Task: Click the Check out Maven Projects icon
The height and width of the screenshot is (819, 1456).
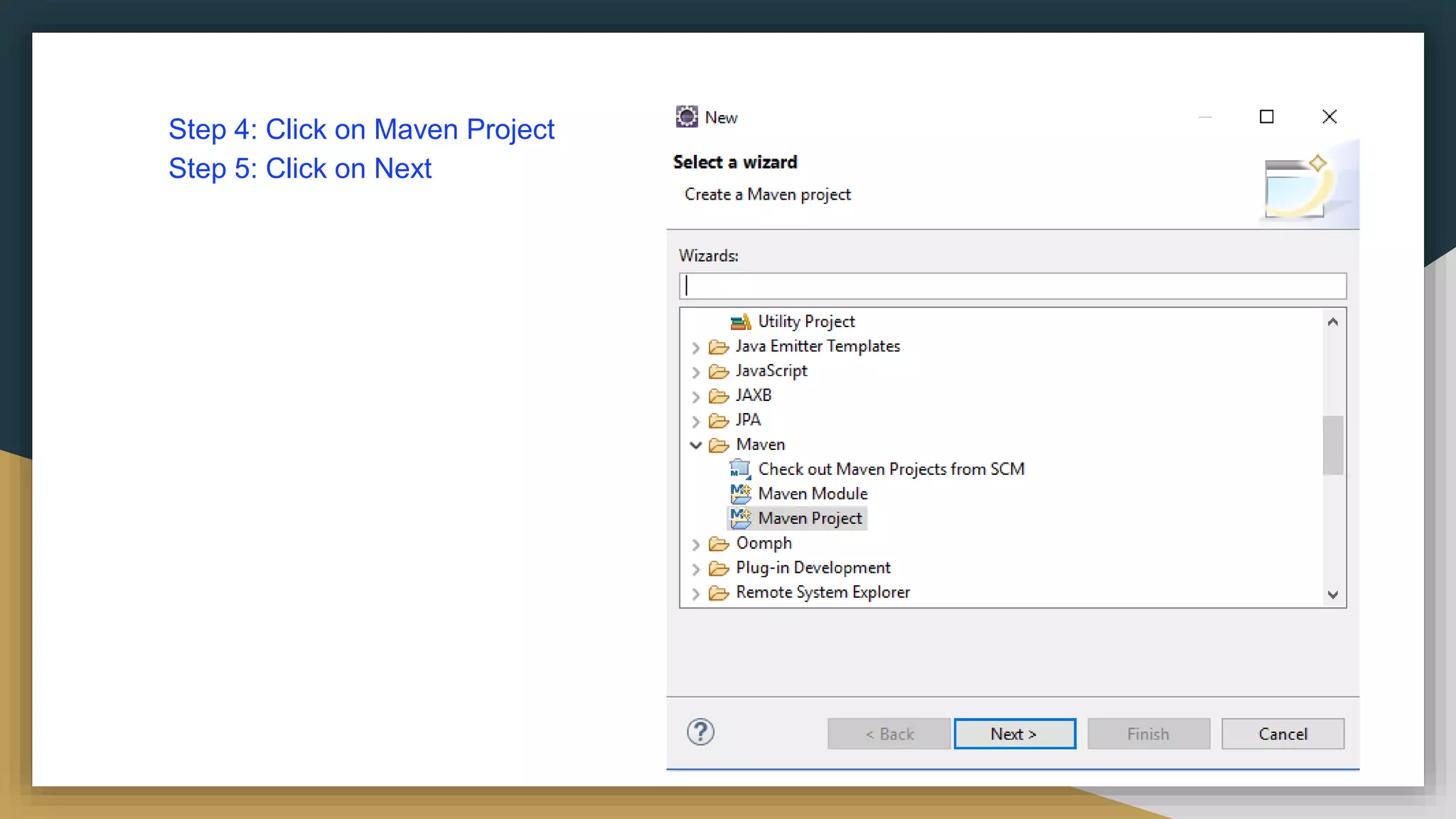Action: pos(740,469)
